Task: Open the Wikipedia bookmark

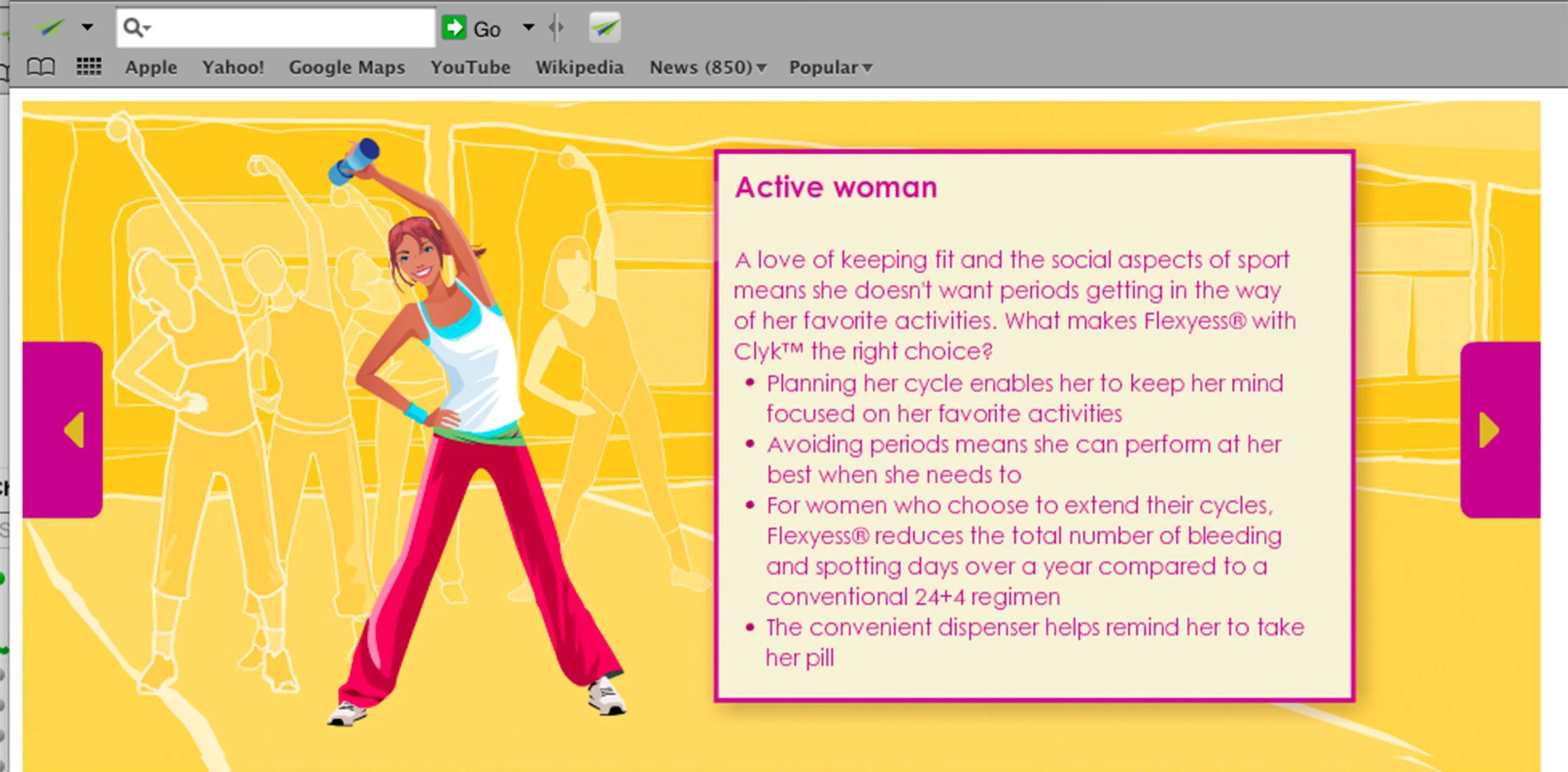Action: 579,67
